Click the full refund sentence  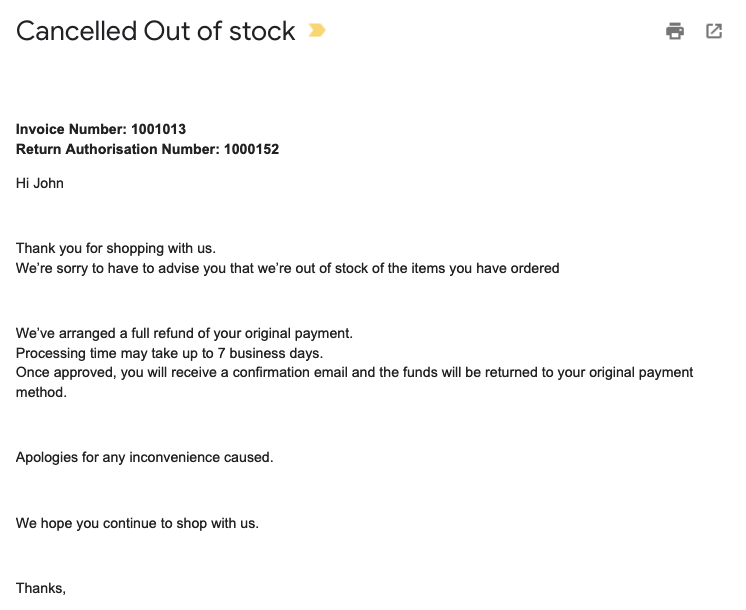[x=184, y=333]
